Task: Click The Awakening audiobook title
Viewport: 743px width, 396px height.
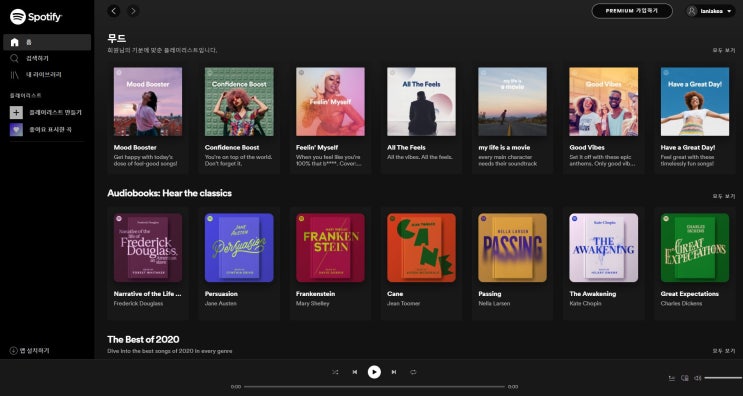Action: 593,294
